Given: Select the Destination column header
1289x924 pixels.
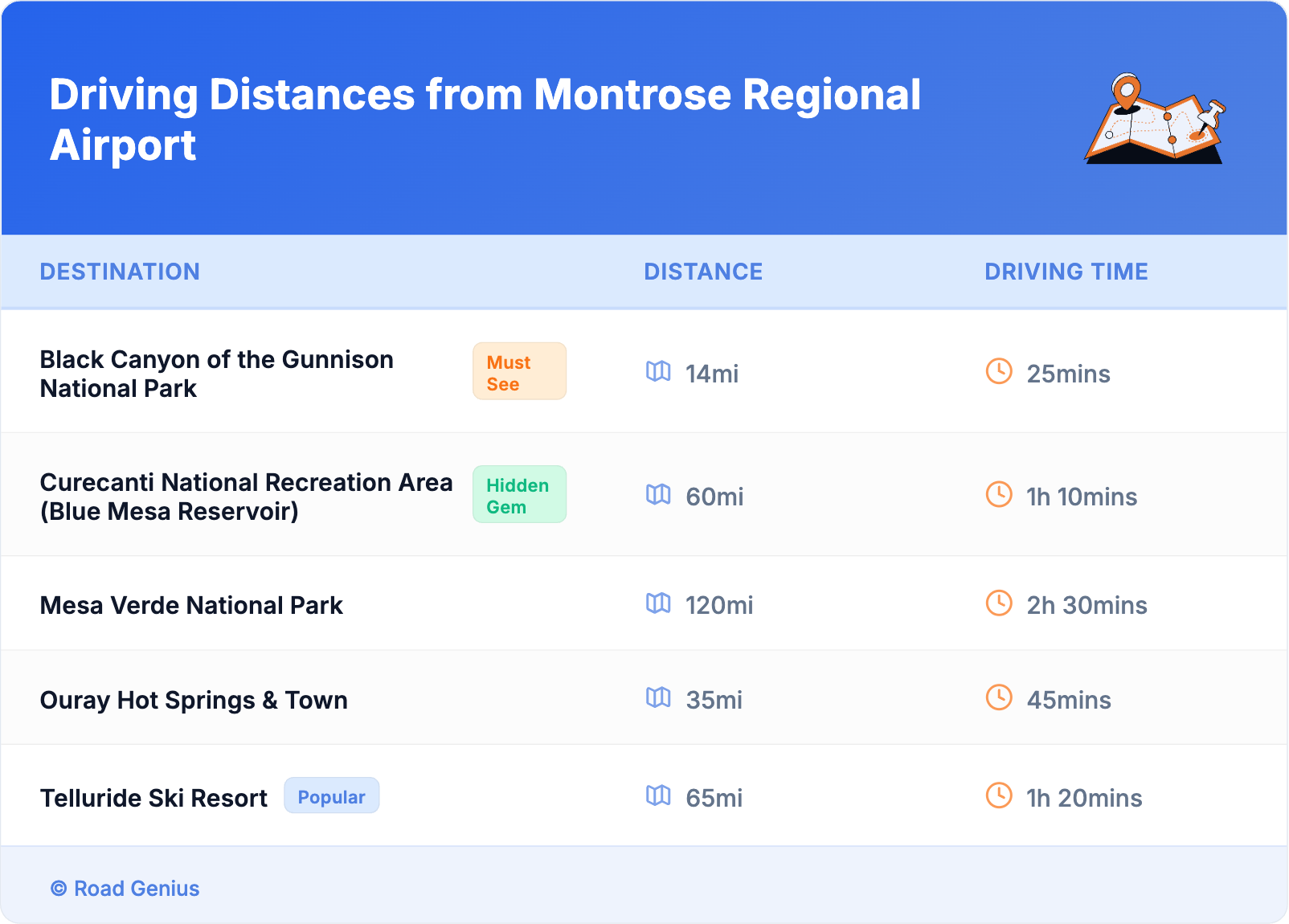Looking at the screenshot, I should tap(120, 272).
